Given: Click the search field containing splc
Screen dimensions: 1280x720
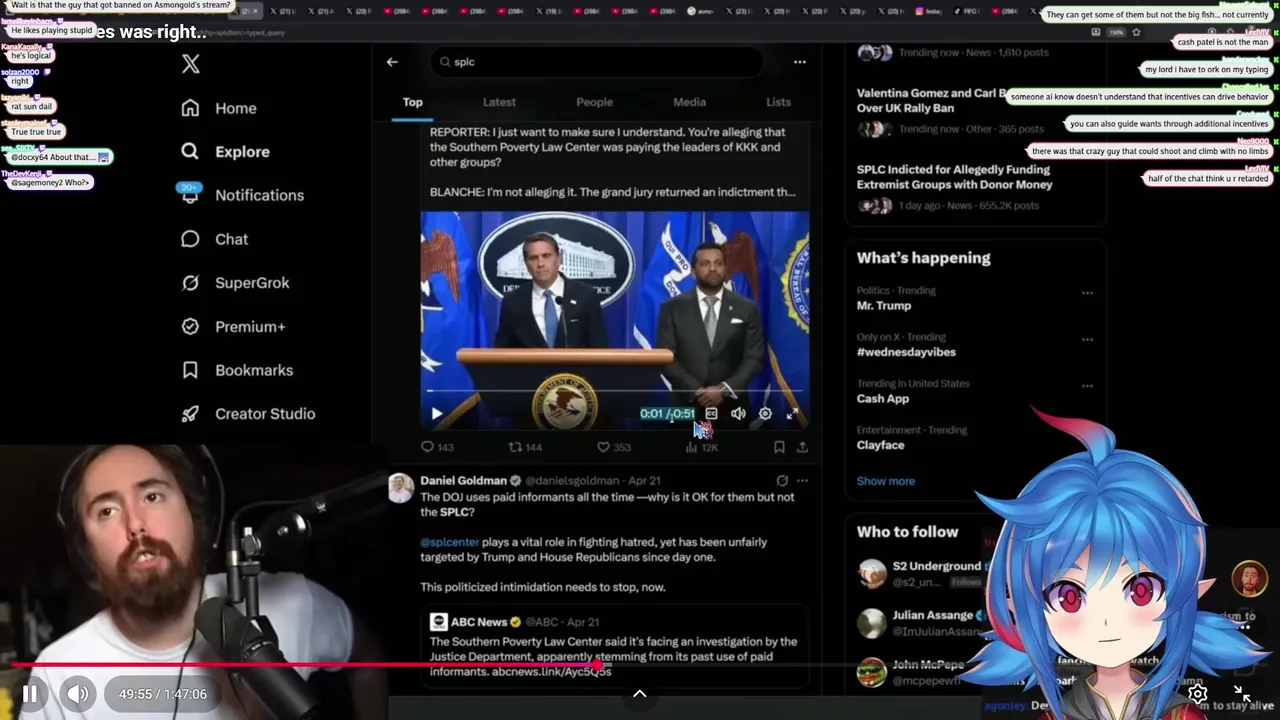Looking at the screenshot, I should point(598,62).
